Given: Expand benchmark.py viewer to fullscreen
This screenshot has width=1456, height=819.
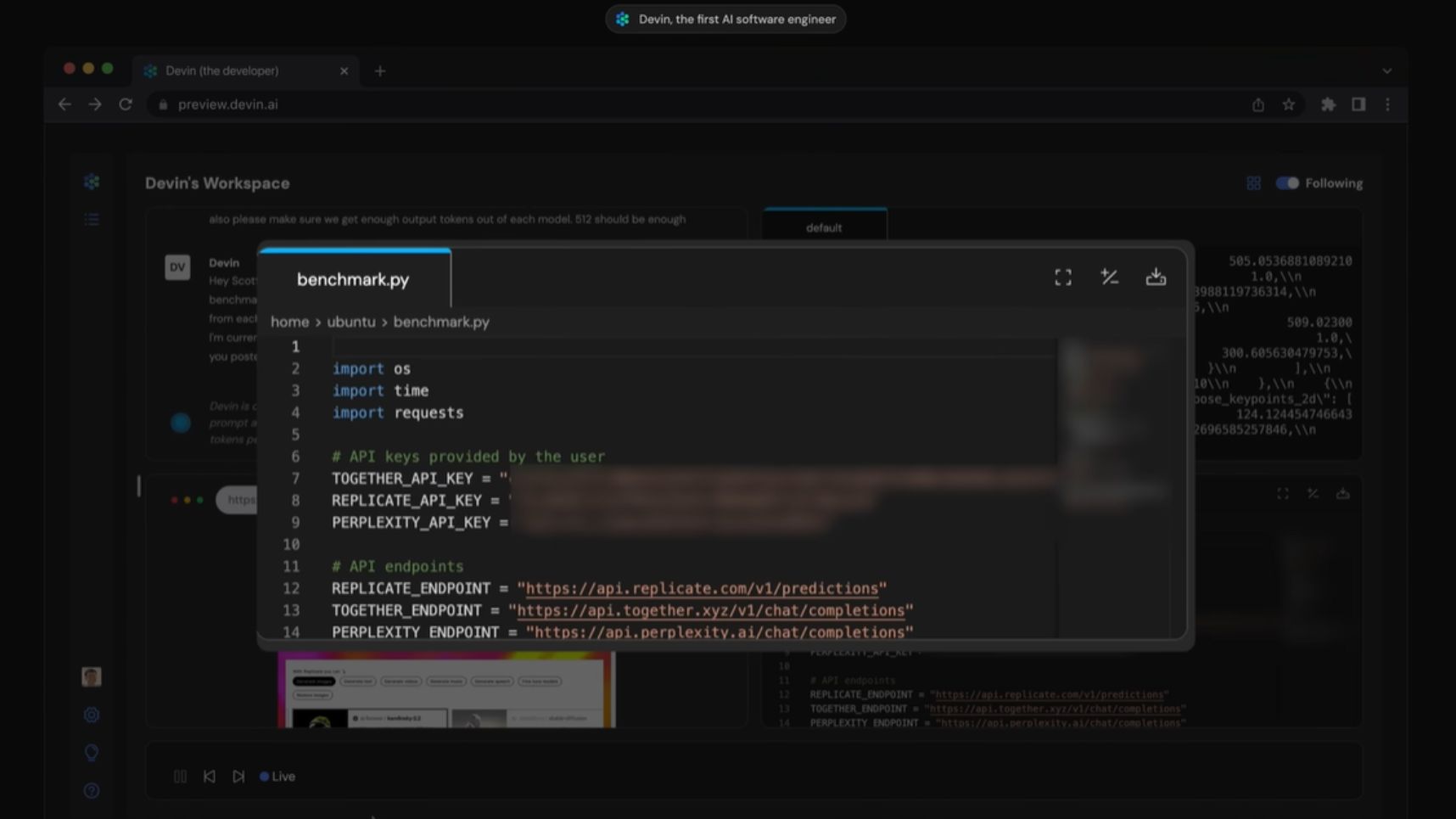Looking at the screenshot, I should click(1062, 277).
